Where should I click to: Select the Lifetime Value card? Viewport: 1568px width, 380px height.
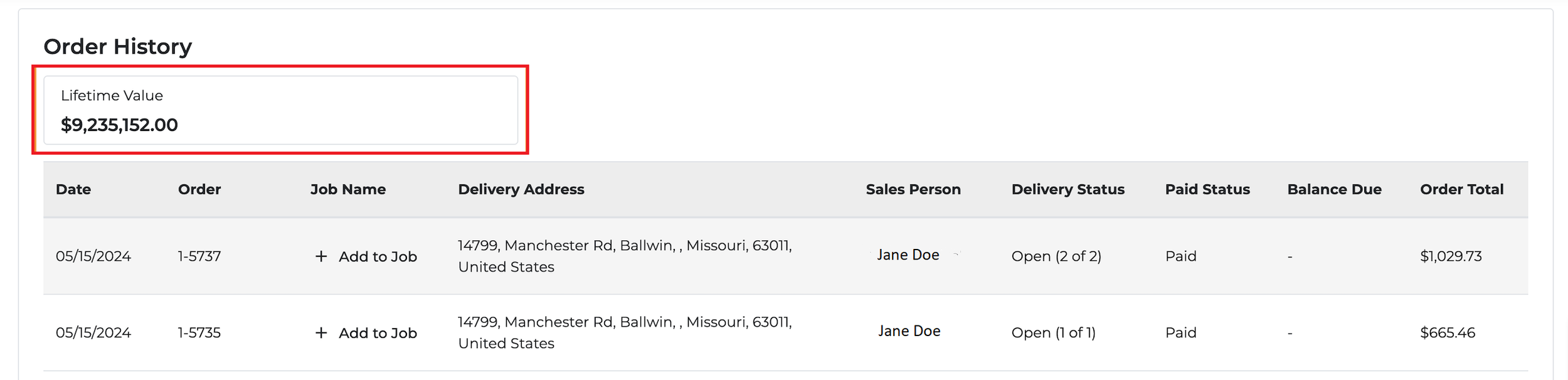[x=280, y=110]
